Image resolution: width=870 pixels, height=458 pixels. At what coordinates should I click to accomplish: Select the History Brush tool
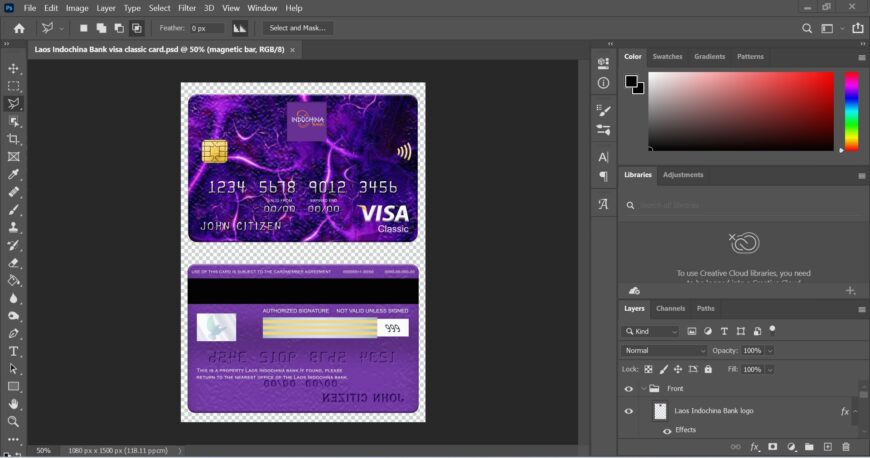coord(13,245)
